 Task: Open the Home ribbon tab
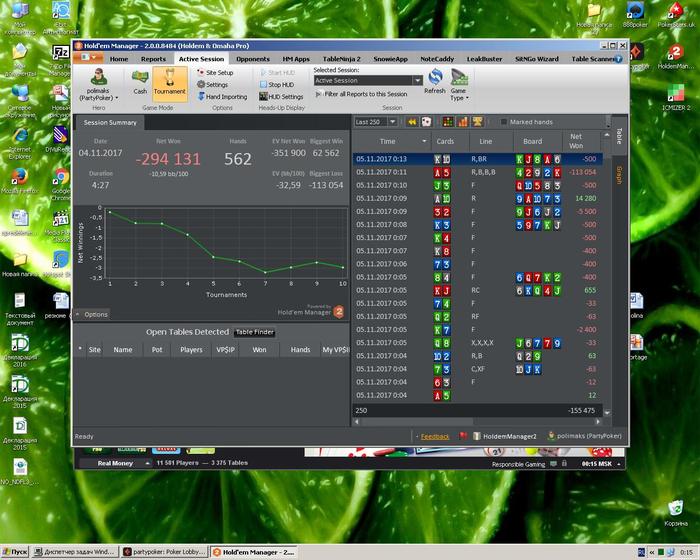click(x=119, y=59)
